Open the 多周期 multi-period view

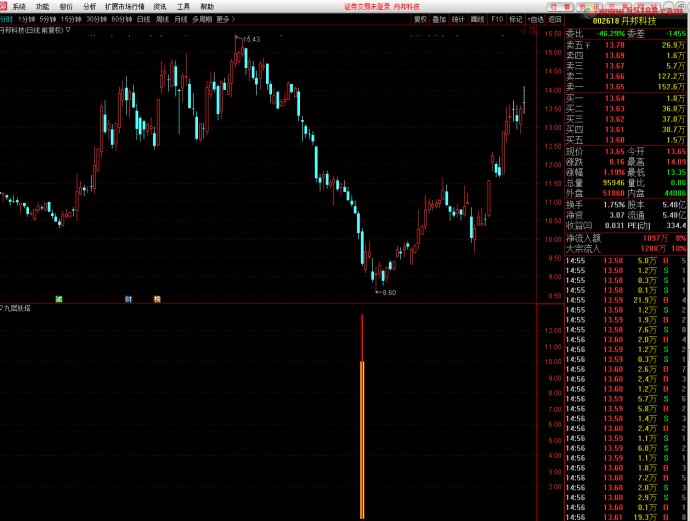202,19
